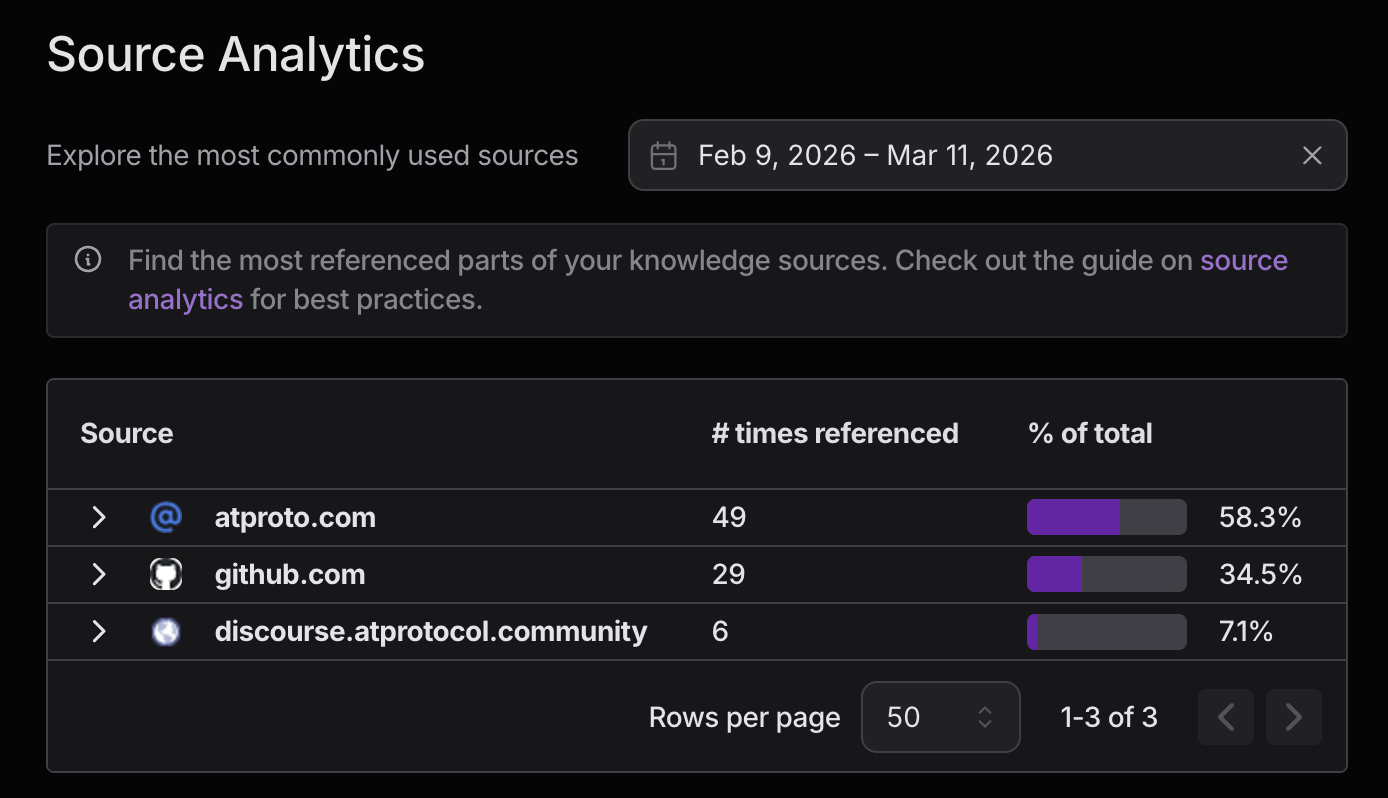Sort by # times referenced header
This screenshot has width=1388, height=798.
pyautogui.click(x=834, y=433)
